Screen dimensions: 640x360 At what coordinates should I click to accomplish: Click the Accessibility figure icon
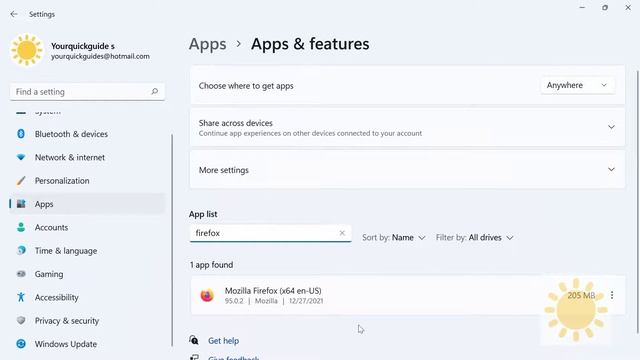21,297
